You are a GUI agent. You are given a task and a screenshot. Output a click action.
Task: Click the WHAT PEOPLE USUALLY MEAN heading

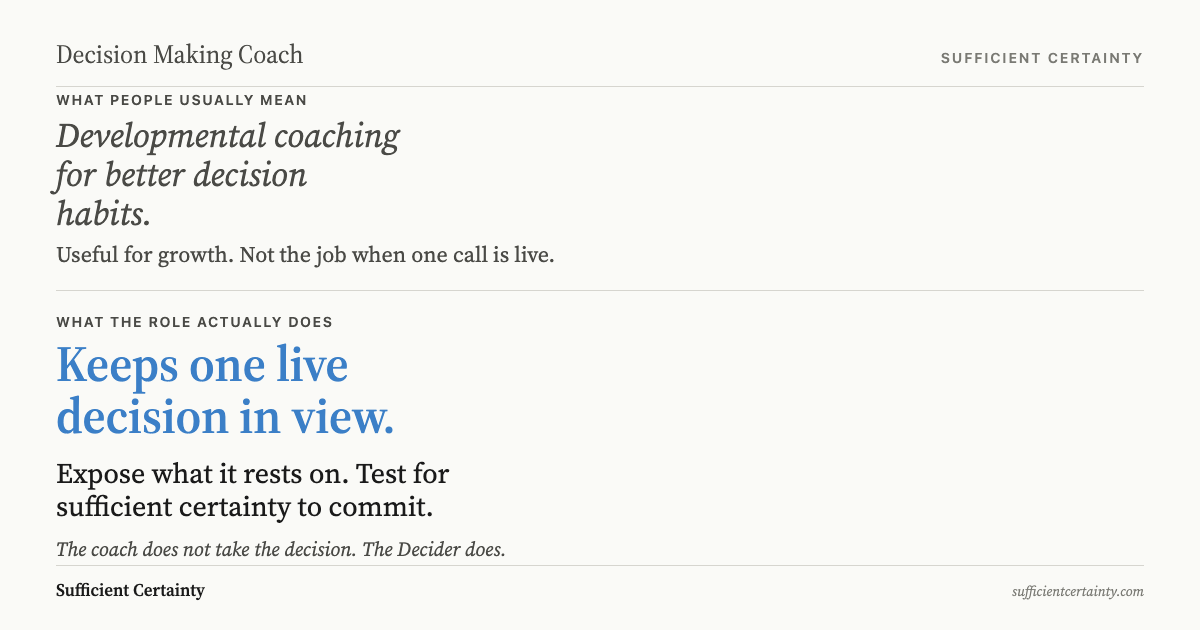coord(181,100)
